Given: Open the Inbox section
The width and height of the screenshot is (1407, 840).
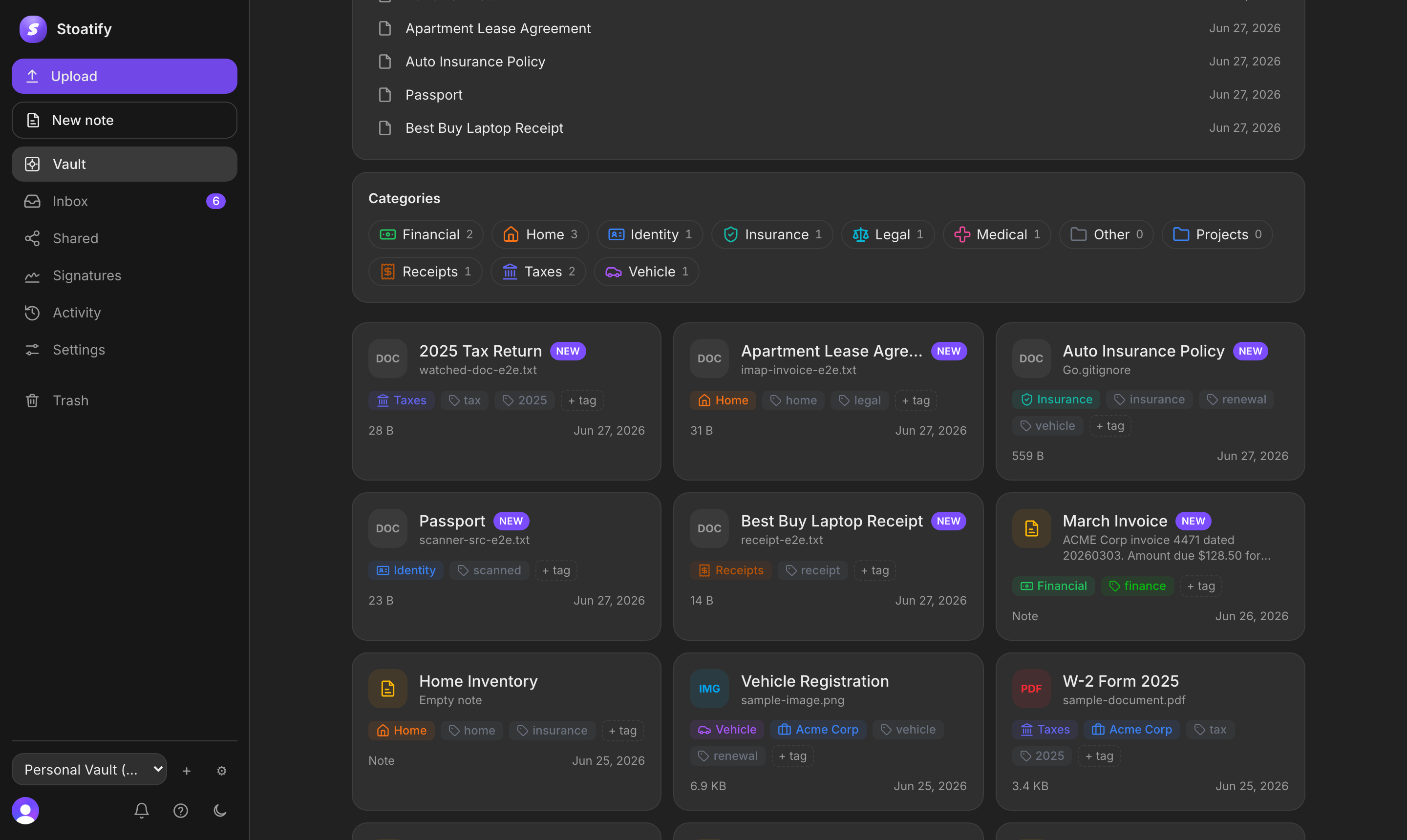Looking at the screenshot, I should 125,201.
